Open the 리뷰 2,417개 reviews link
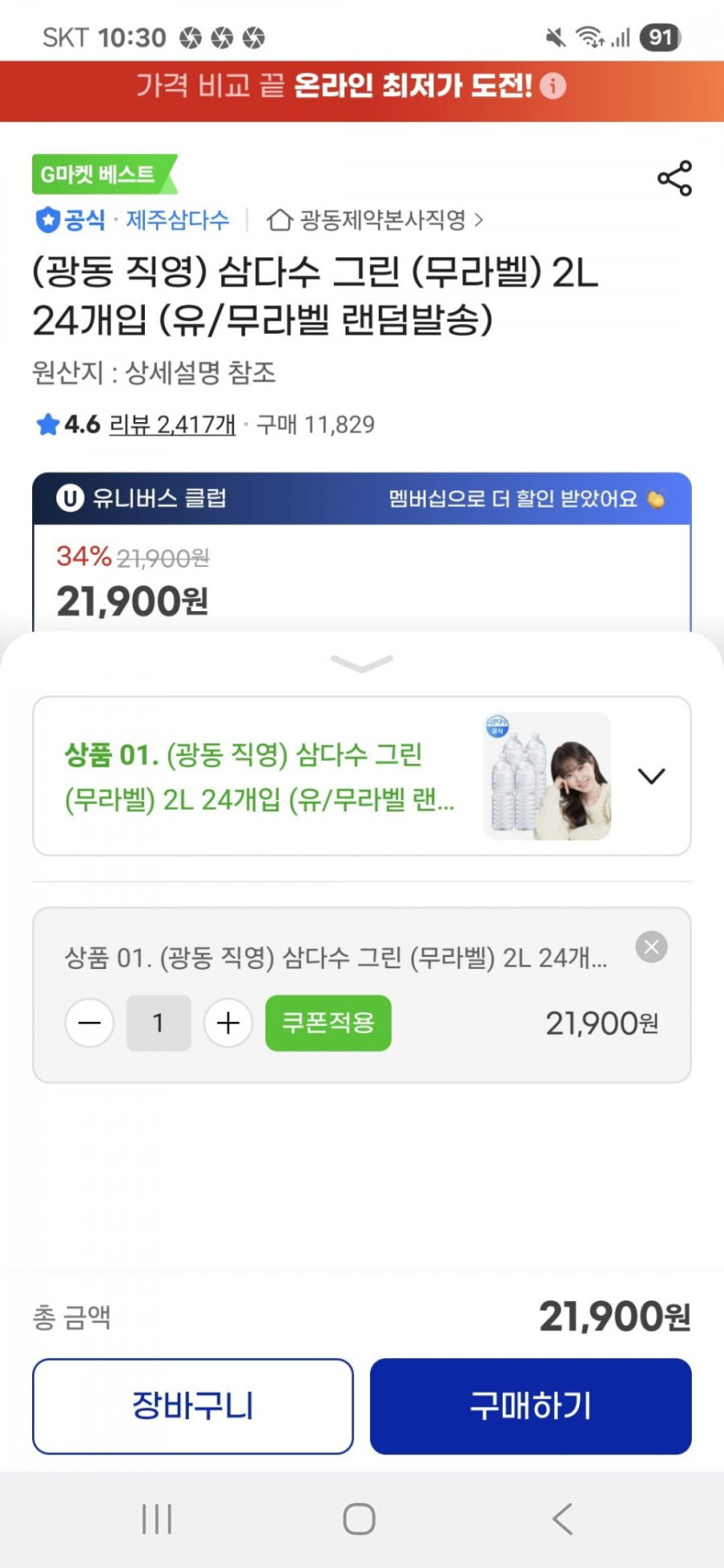 (172, 425)
